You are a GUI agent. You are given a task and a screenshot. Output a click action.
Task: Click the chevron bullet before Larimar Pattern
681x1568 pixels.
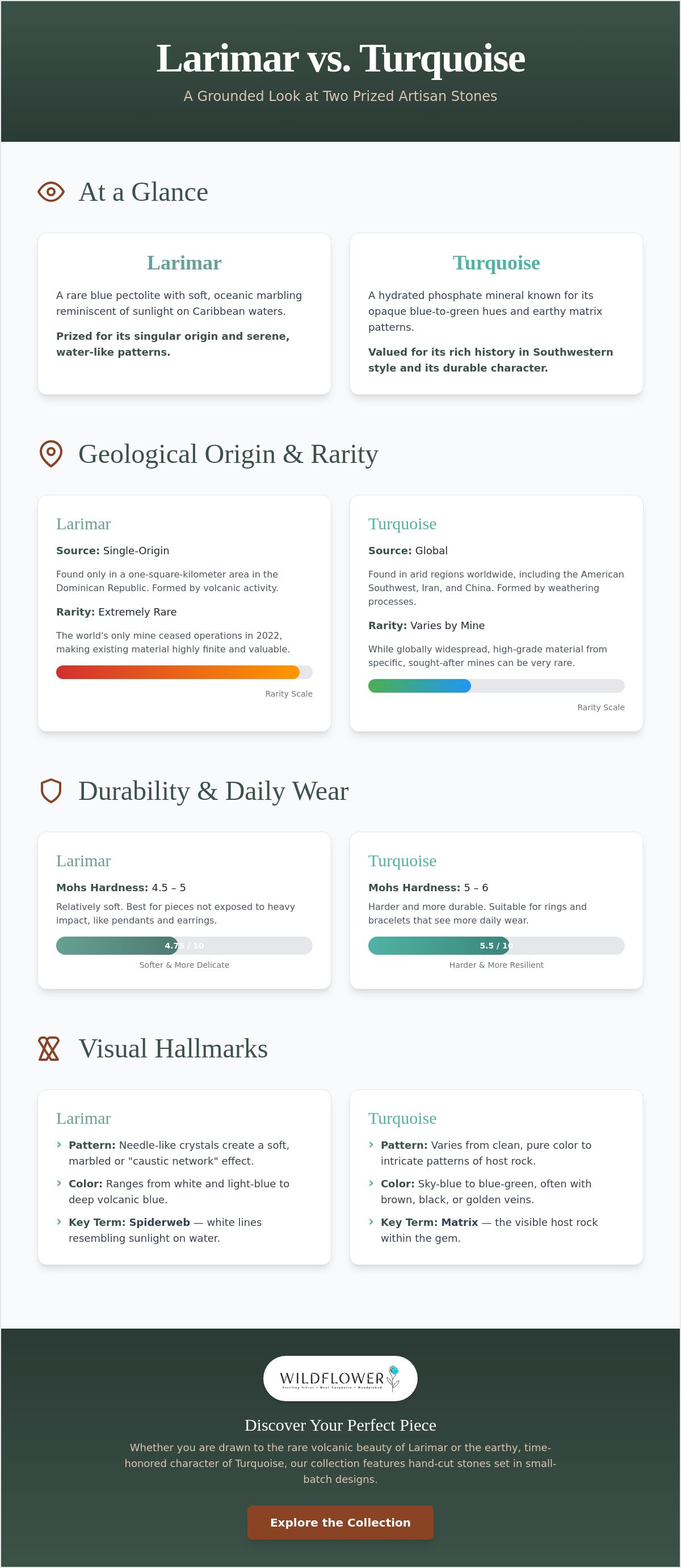point(59,1144)
